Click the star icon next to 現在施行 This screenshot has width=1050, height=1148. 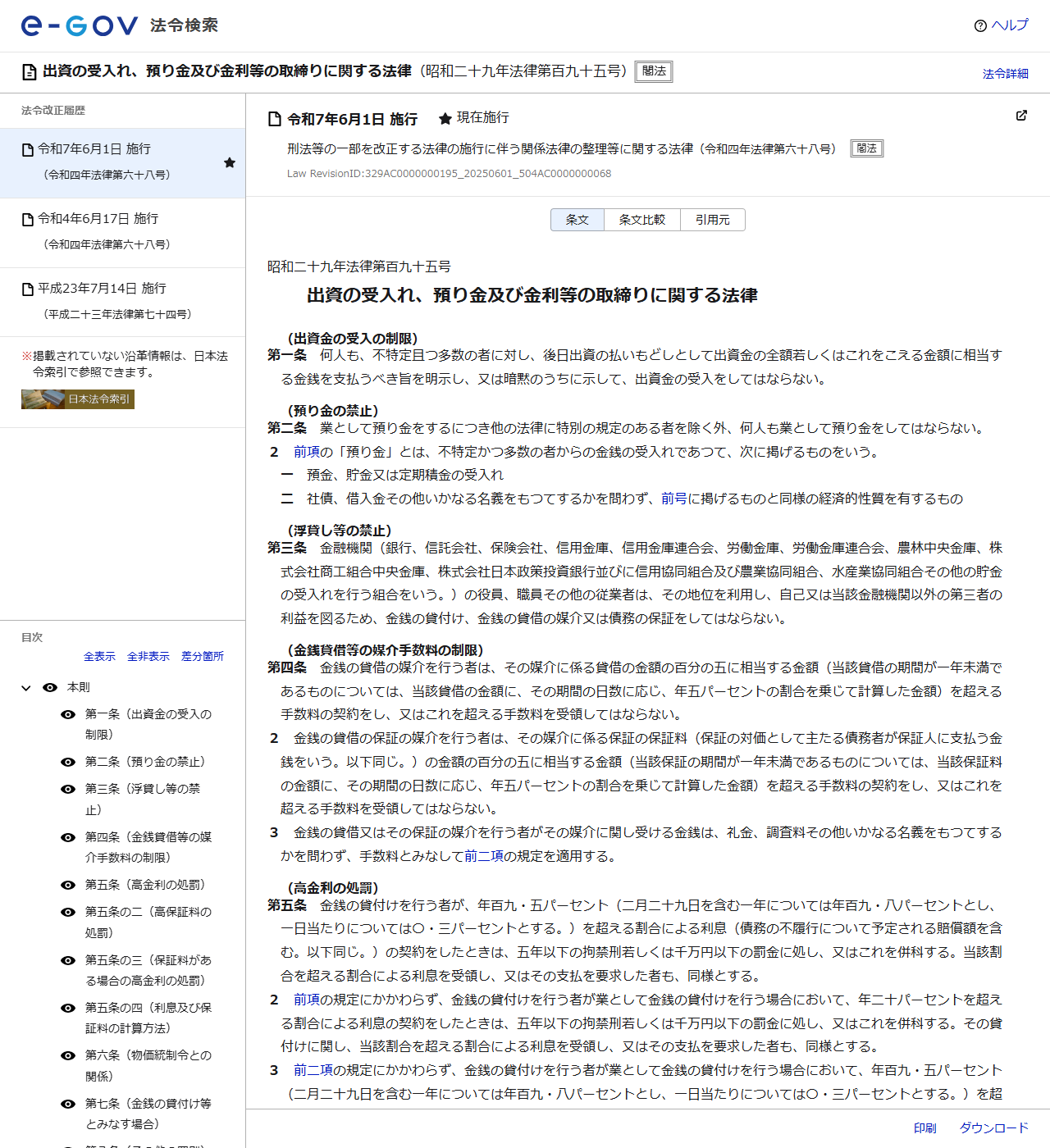click(445, 119)
